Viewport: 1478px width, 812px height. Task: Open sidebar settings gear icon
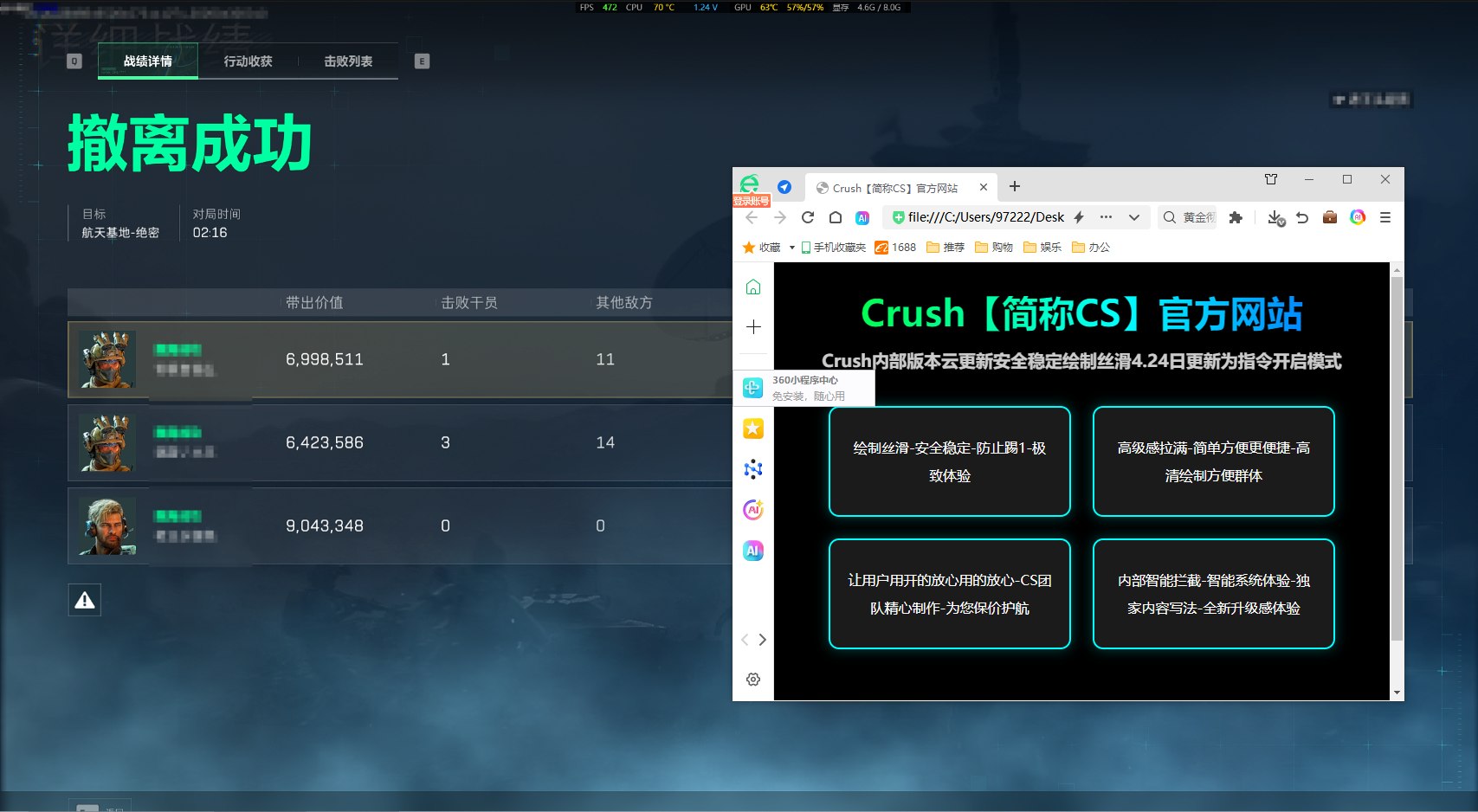pos(753,680)
